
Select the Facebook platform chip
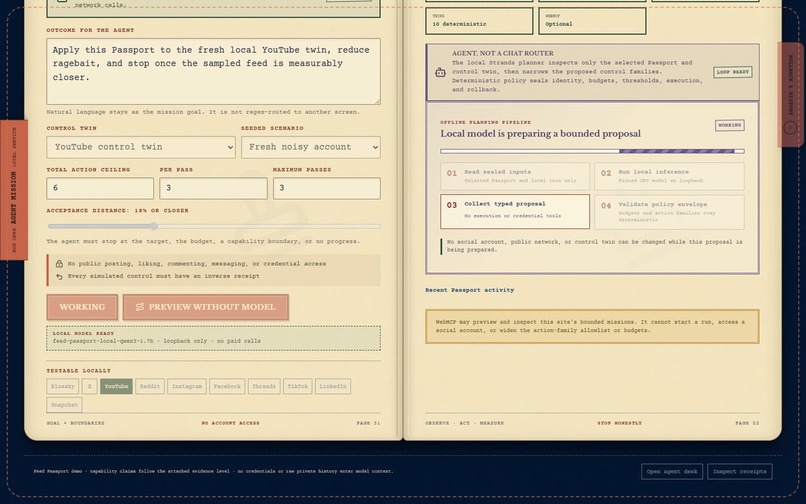(x=227, y=386)
